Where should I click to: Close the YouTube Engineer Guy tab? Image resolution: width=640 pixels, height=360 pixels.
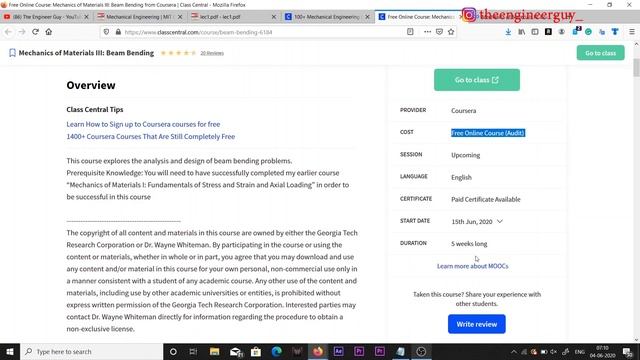coord(87,17)
